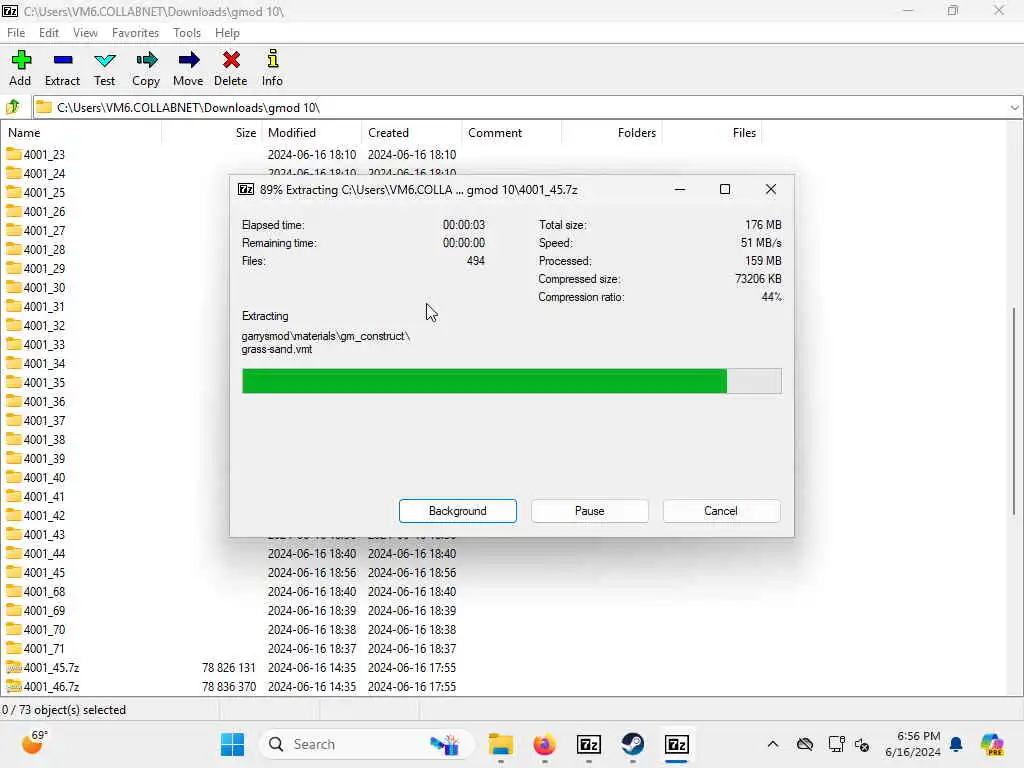Click the taskbar Search box

click(x=366, y=744)
